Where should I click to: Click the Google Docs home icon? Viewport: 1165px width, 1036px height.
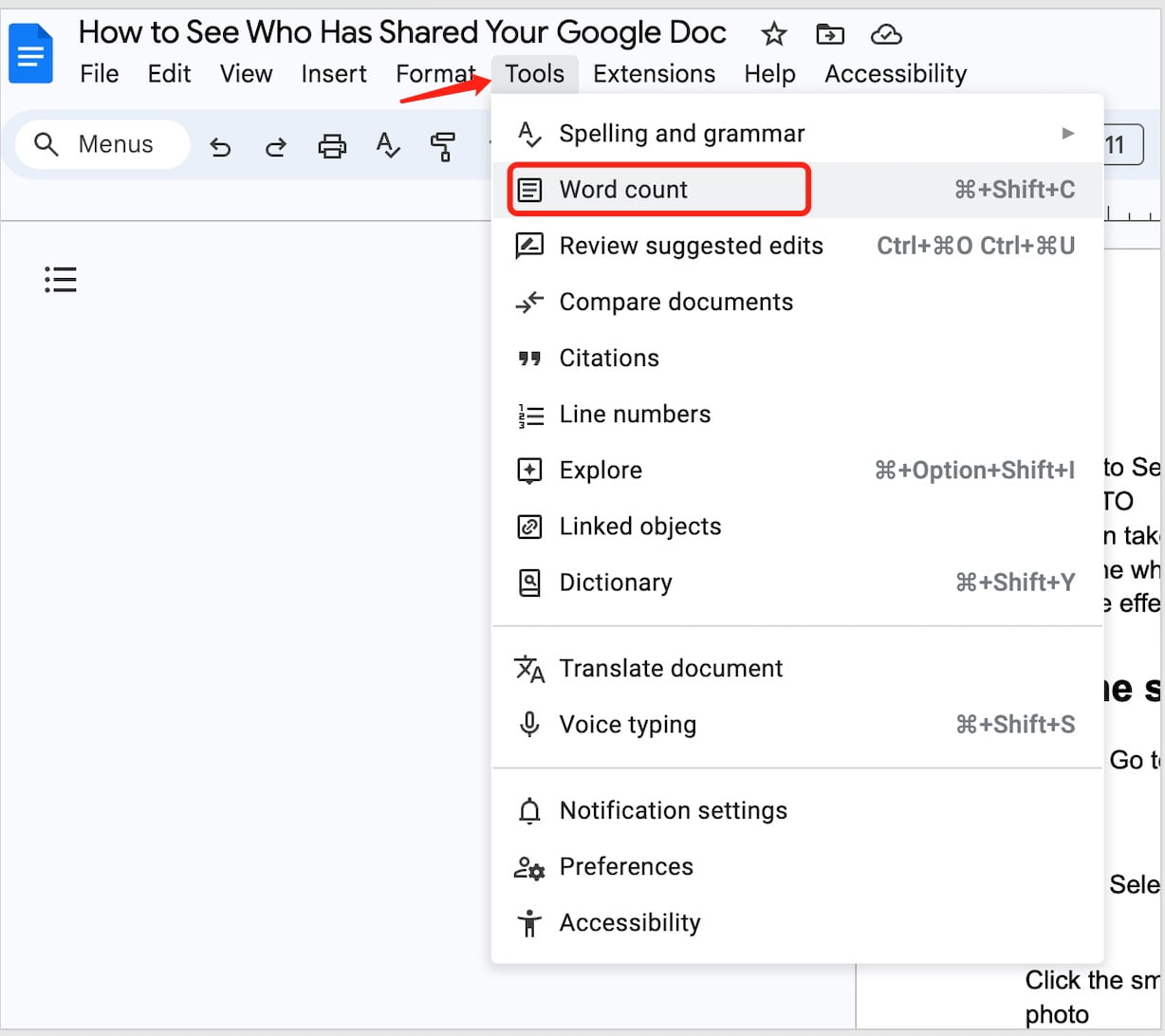click(x=30, y=53)
